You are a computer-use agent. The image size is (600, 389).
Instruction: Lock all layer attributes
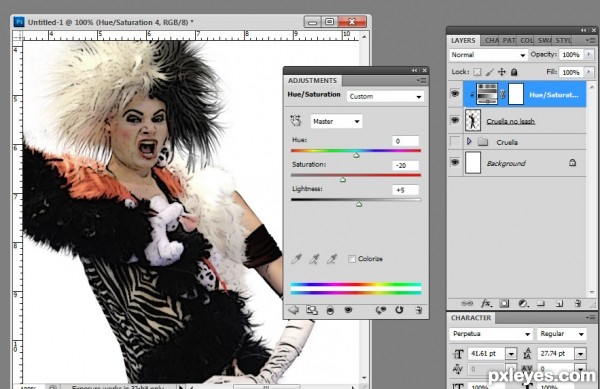click(x=514, y=72)
